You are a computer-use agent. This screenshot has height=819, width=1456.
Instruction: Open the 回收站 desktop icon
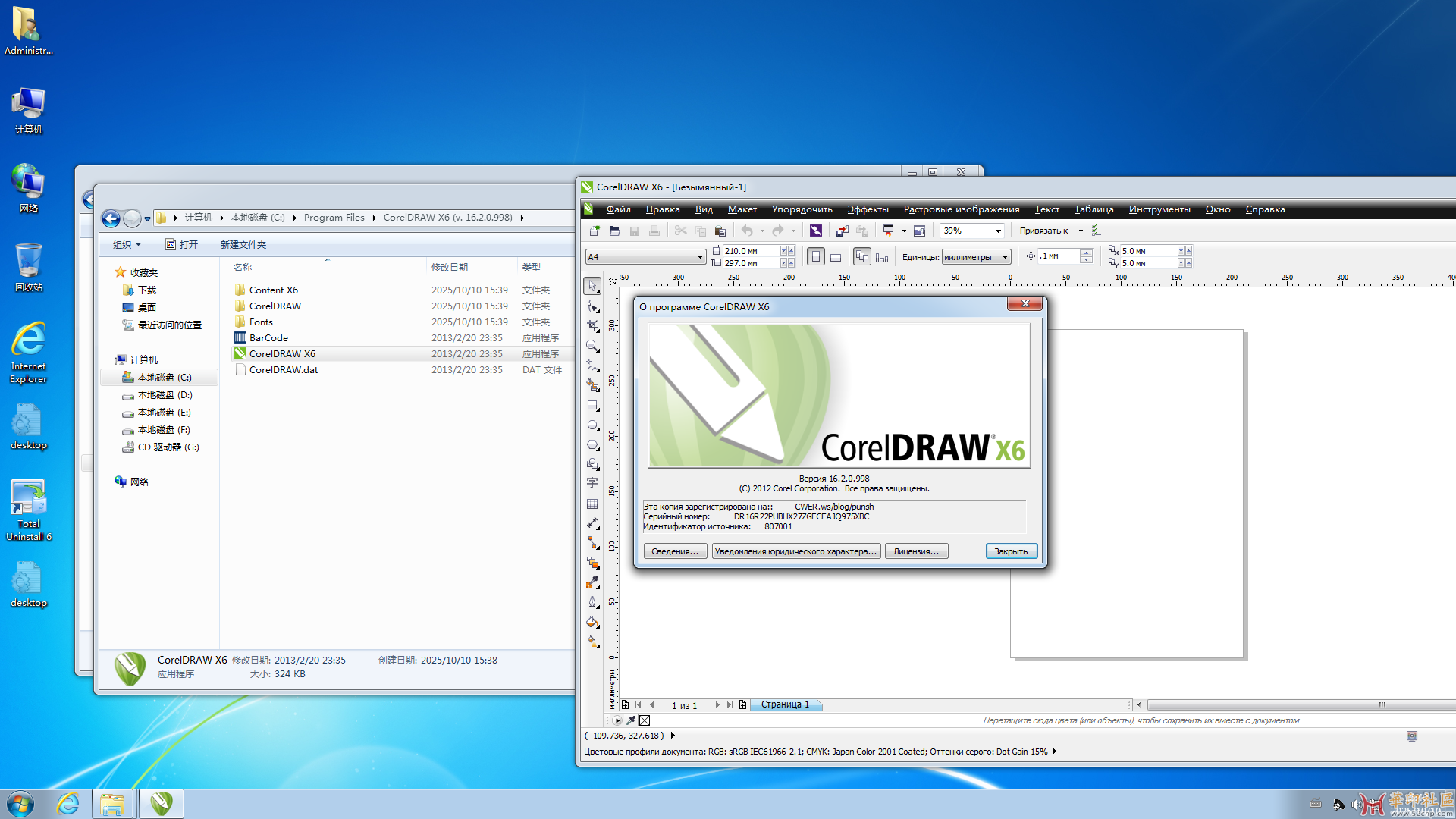[29, 268]
